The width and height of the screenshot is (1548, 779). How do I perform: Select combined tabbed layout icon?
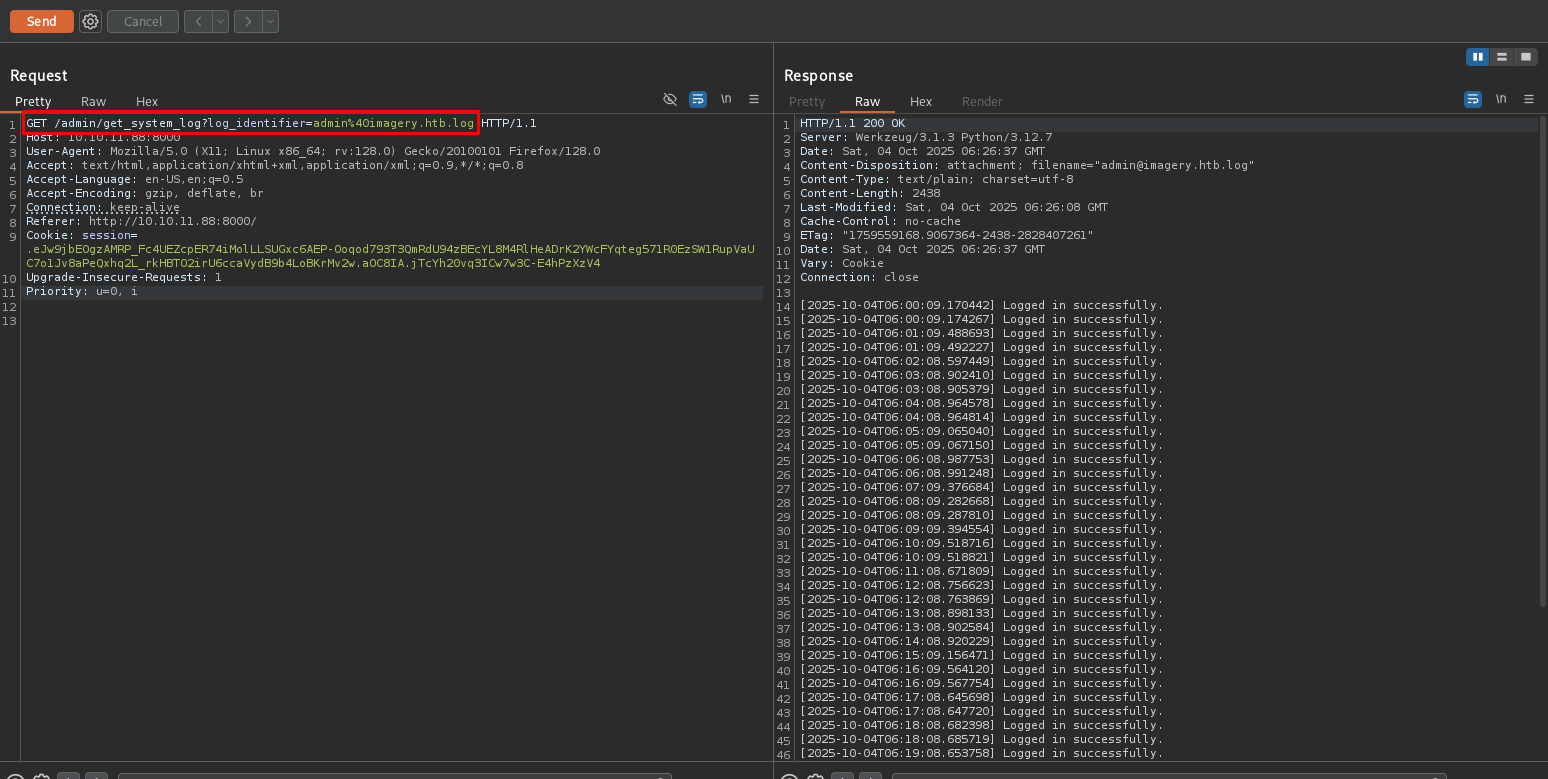[x=1525, y=57]
